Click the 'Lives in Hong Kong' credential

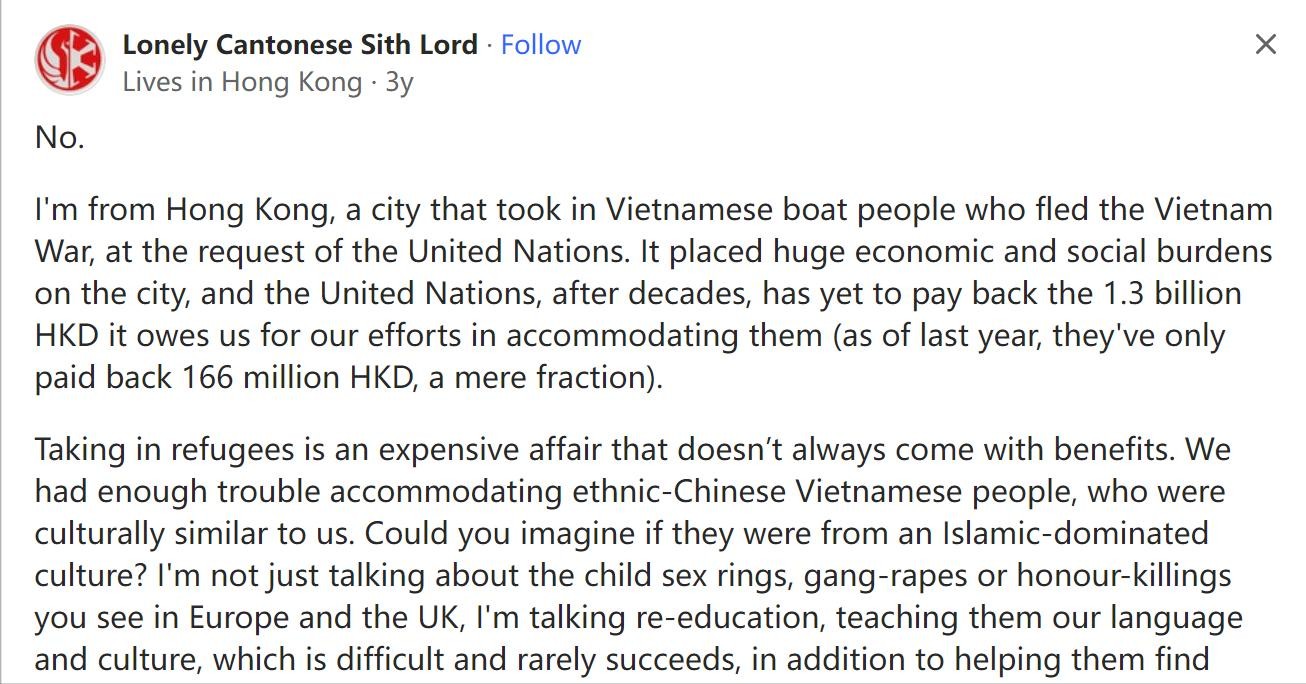(242, 82)
